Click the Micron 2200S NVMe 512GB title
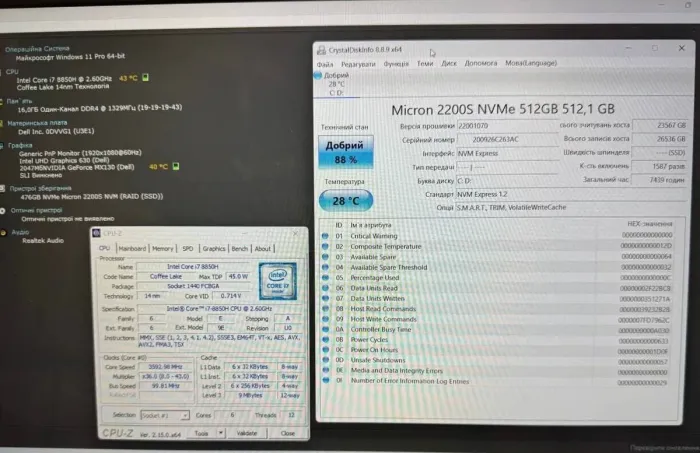This screenshot has width=700, height=453. pos(503,110)
